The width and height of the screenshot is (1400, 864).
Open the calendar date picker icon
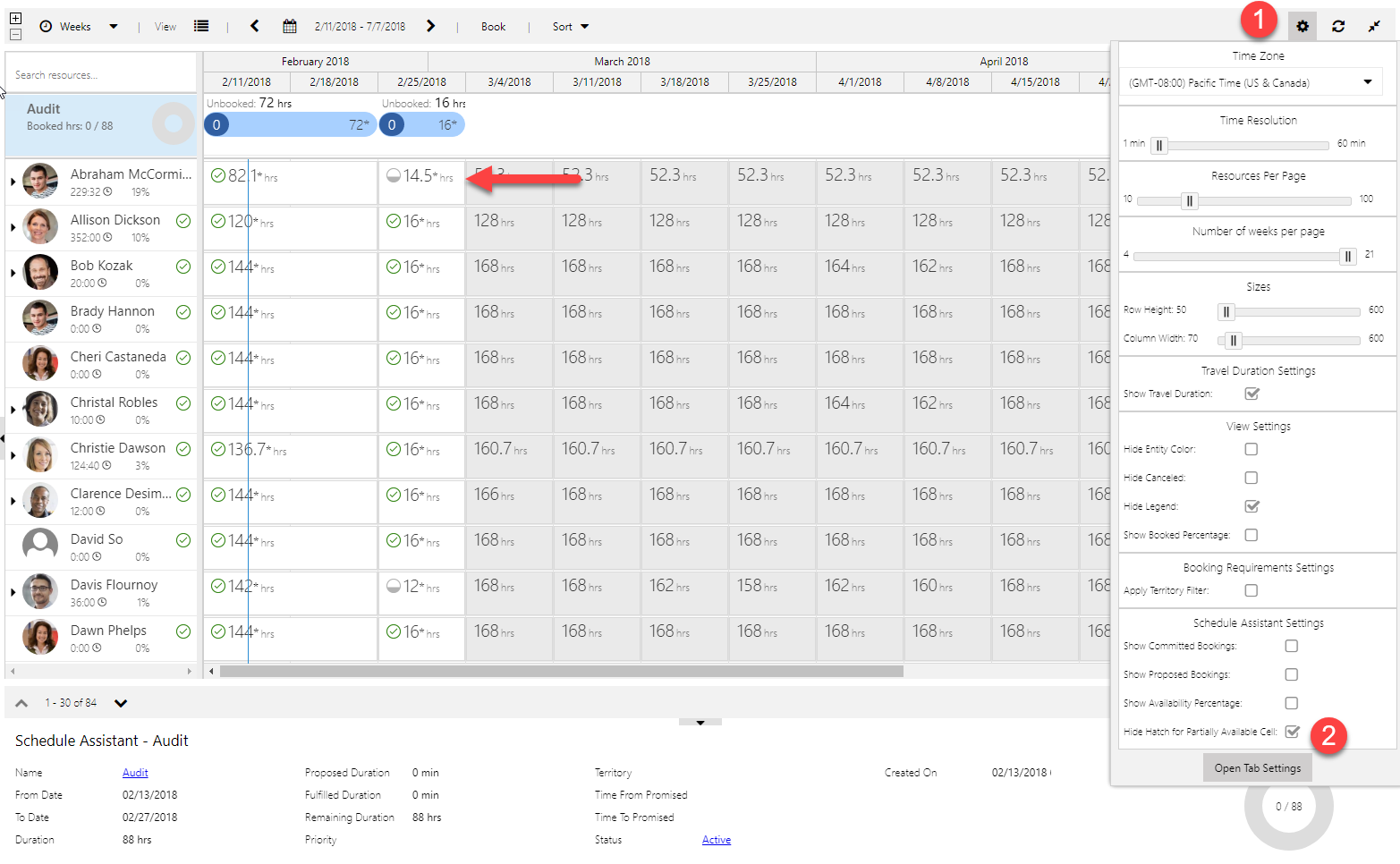pos(290,27)
